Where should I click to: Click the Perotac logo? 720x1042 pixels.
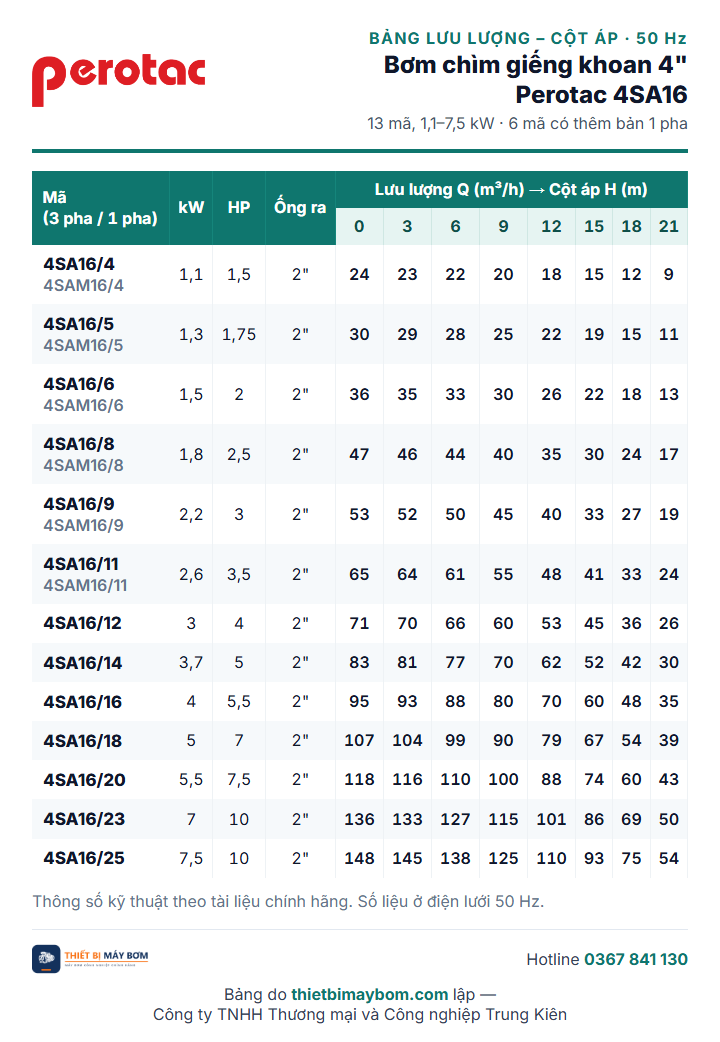(118, 80)
